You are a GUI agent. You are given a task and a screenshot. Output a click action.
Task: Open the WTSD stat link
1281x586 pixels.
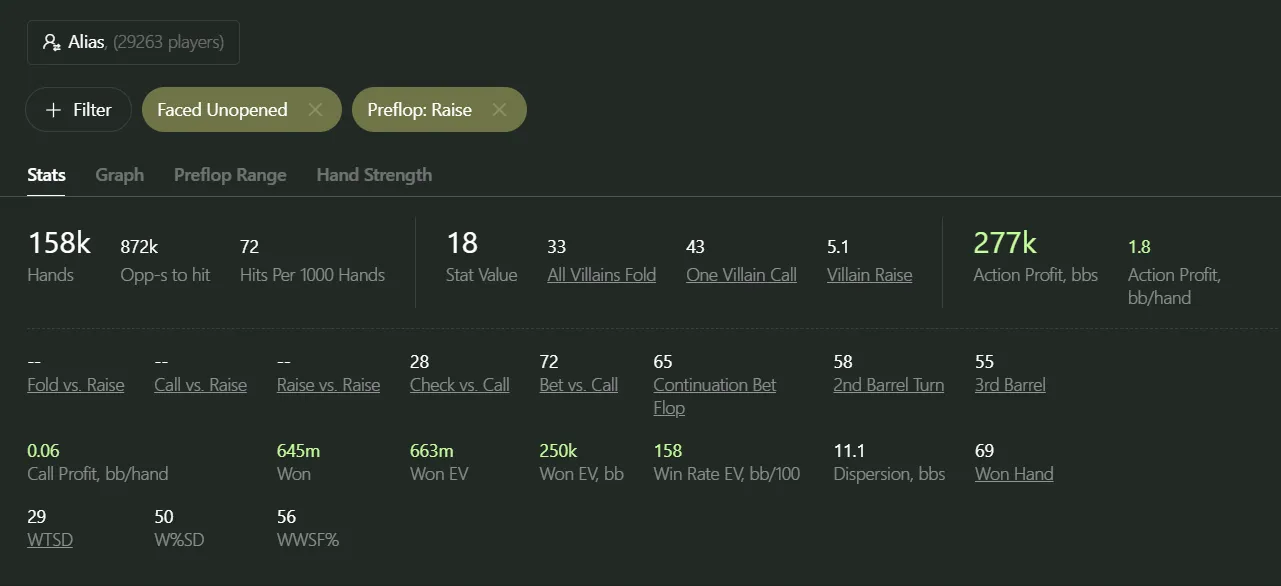[50, 540]
